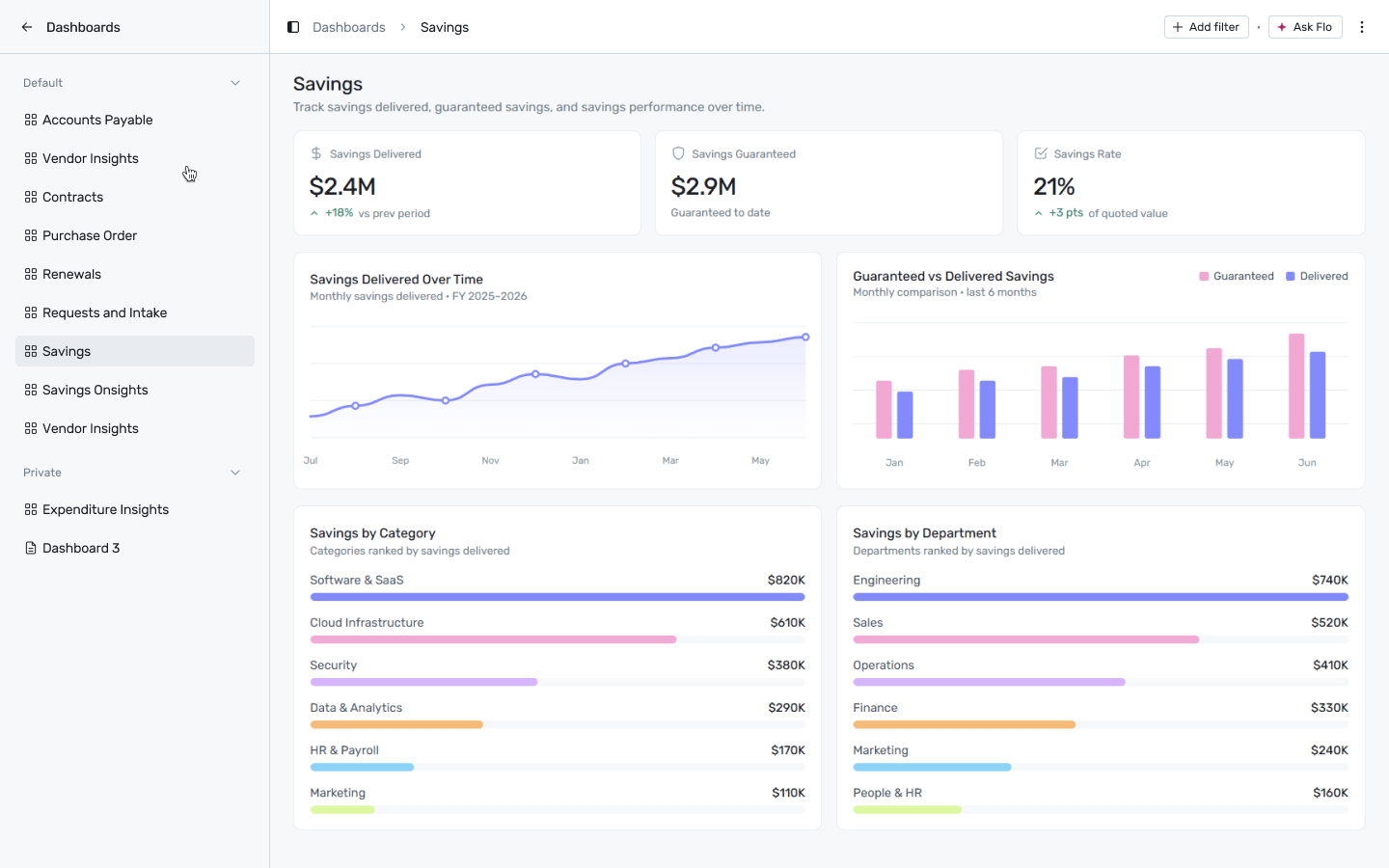Open the Renewals dashboard
Viewport: 1389px width, 868px height.
click(135, 274)
